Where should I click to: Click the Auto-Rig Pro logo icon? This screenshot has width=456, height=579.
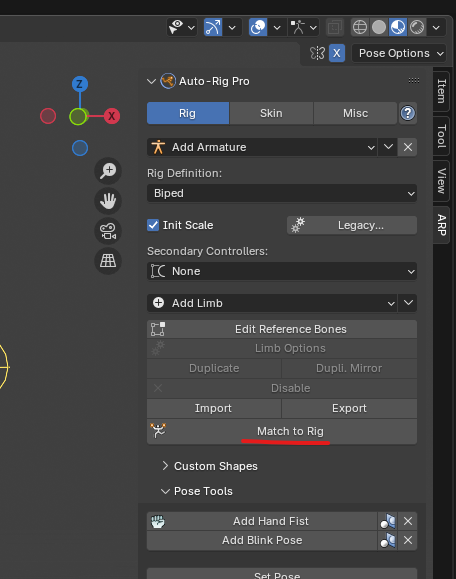pos(168,81)
